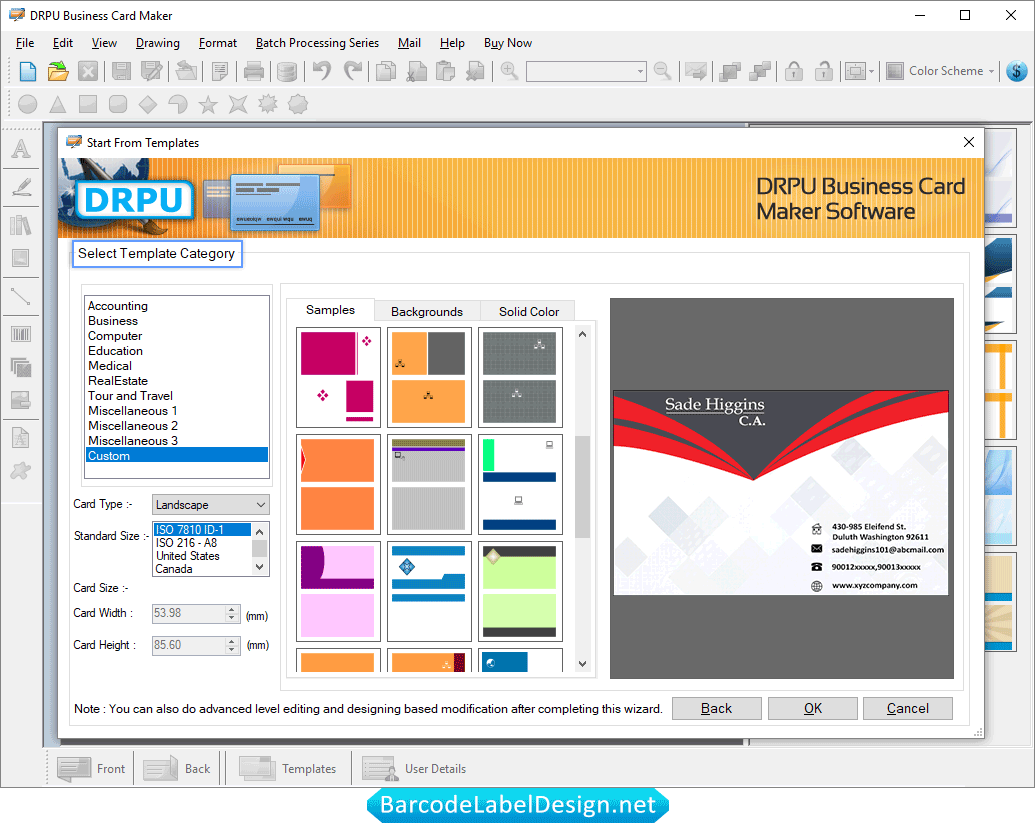Viewport: 1035px width, 823px height.
Task: Open the Card Type dropdown
Action: [211, 505]
